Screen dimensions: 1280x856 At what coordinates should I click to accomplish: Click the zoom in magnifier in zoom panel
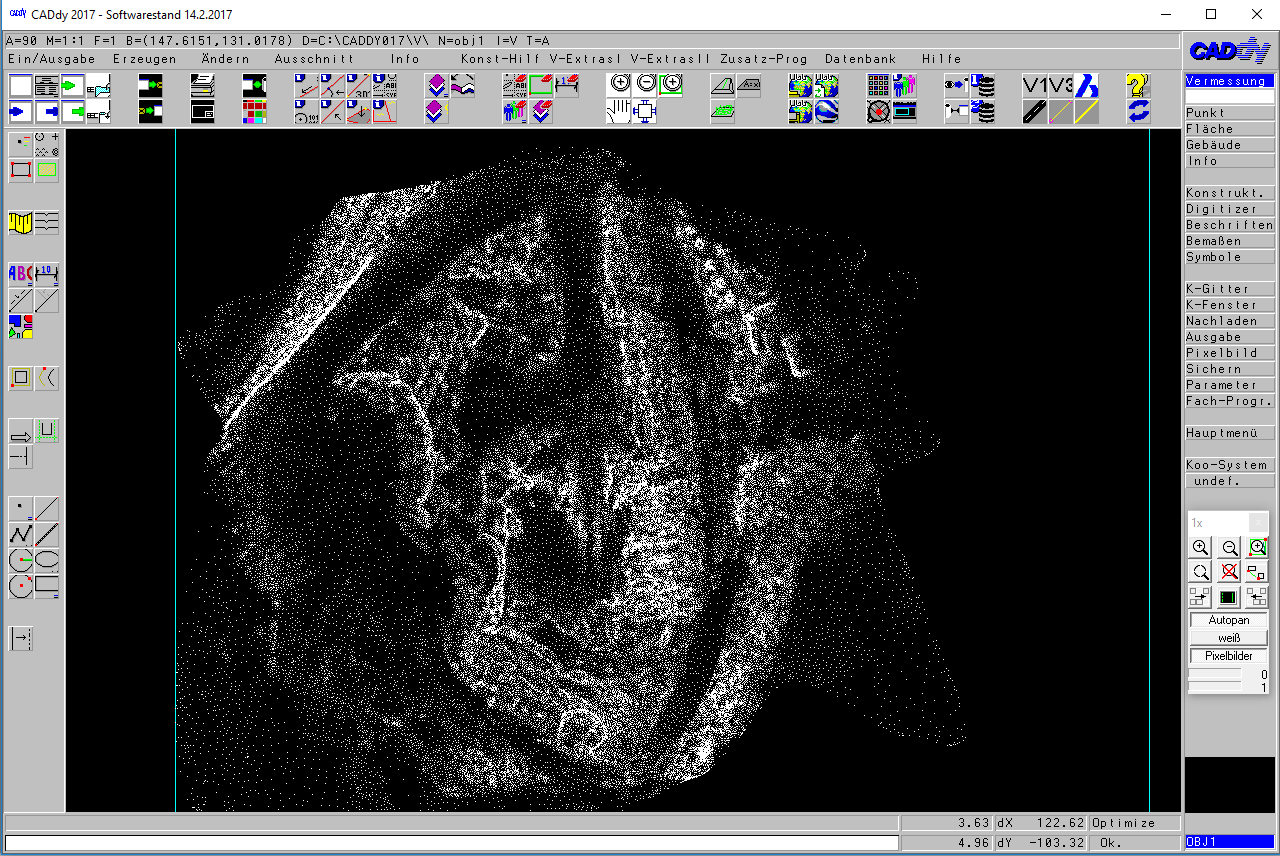1201,548
